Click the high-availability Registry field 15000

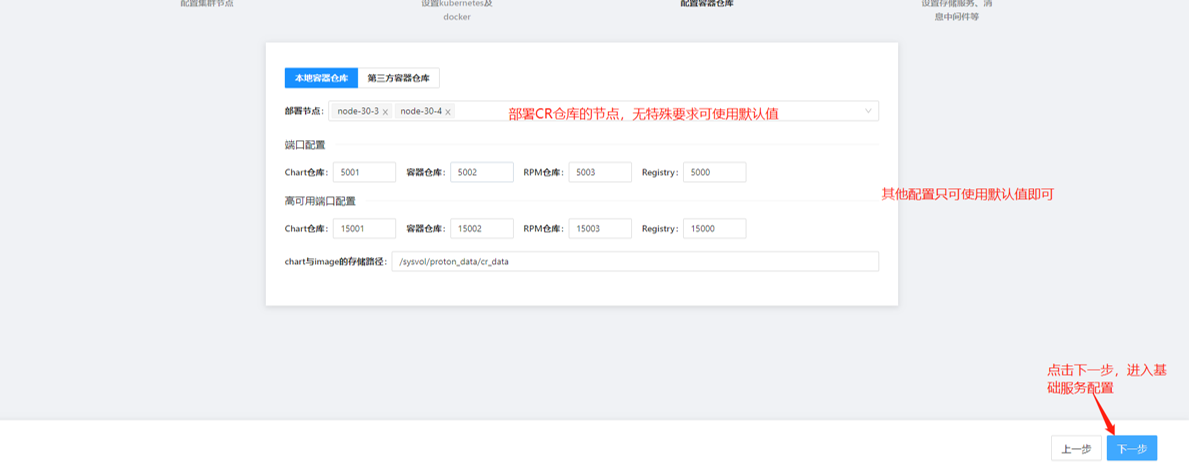(x=714, y=228)
